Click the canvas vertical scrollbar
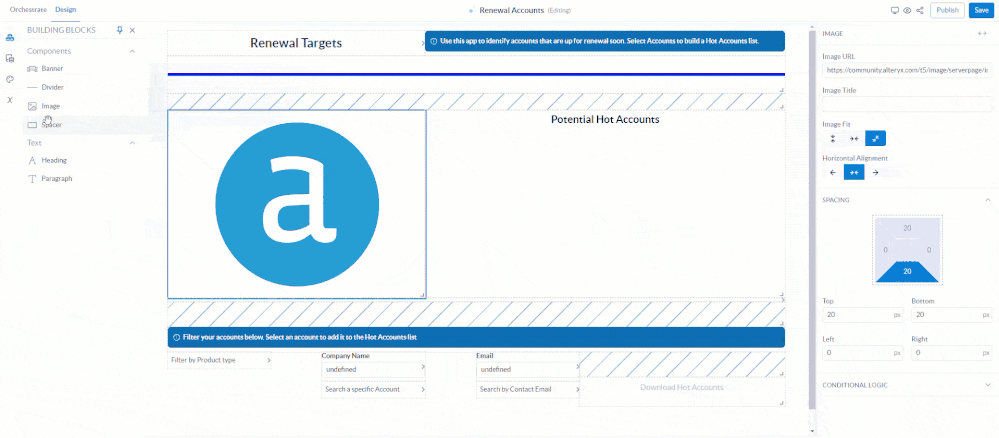The image size is (999, 438). click(x=812, y=220)
